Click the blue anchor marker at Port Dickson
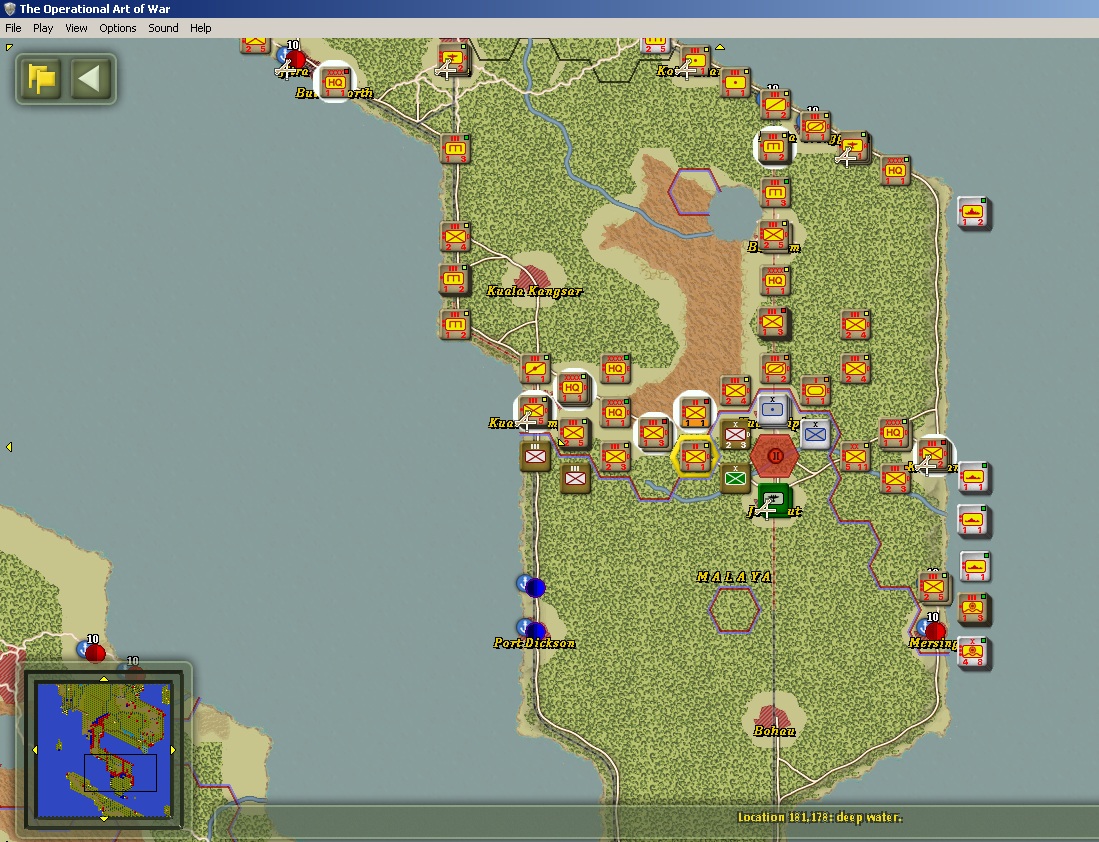 point(526,627)
